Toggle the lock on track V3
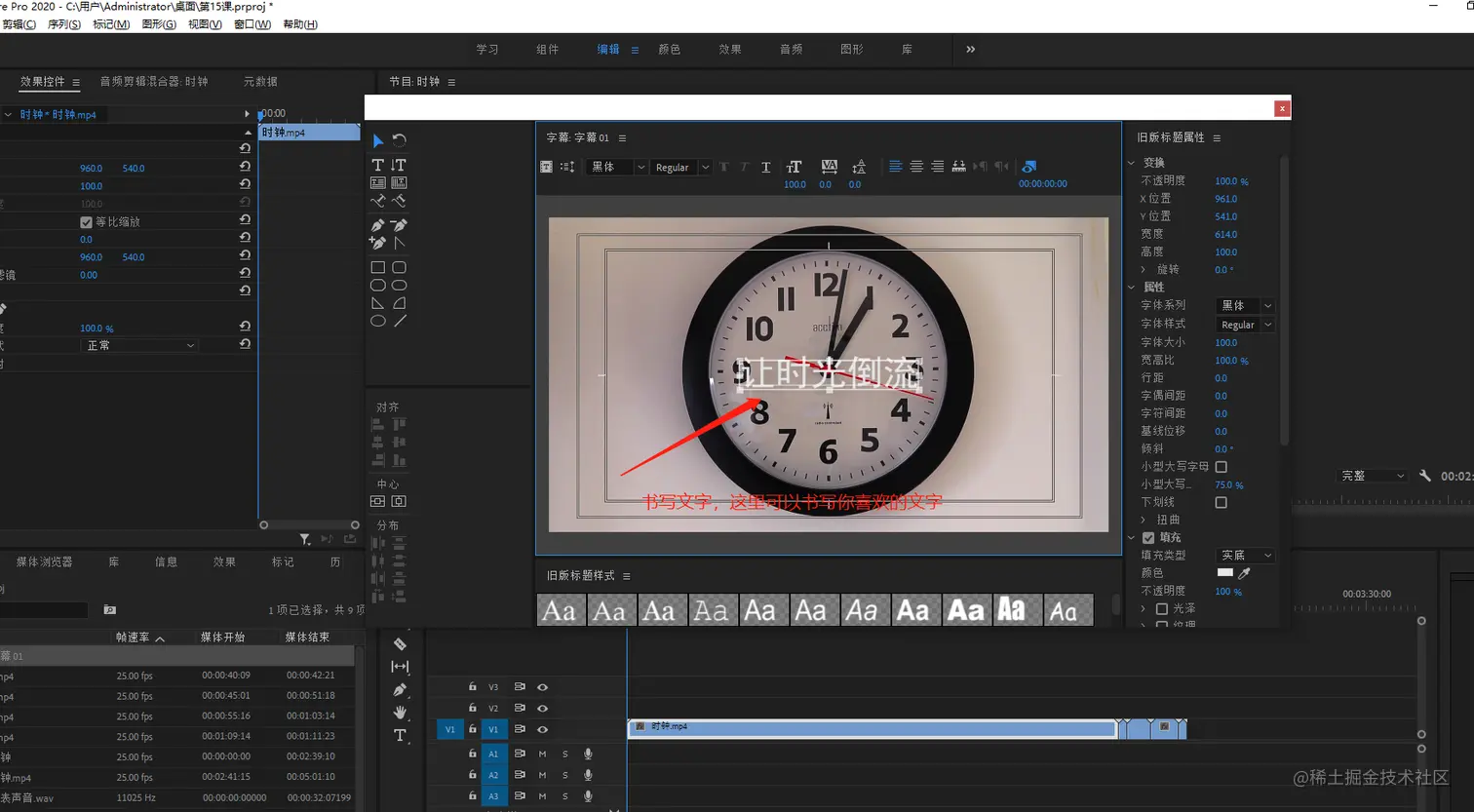Screen dimensions: 1474x812 (473, 687)
